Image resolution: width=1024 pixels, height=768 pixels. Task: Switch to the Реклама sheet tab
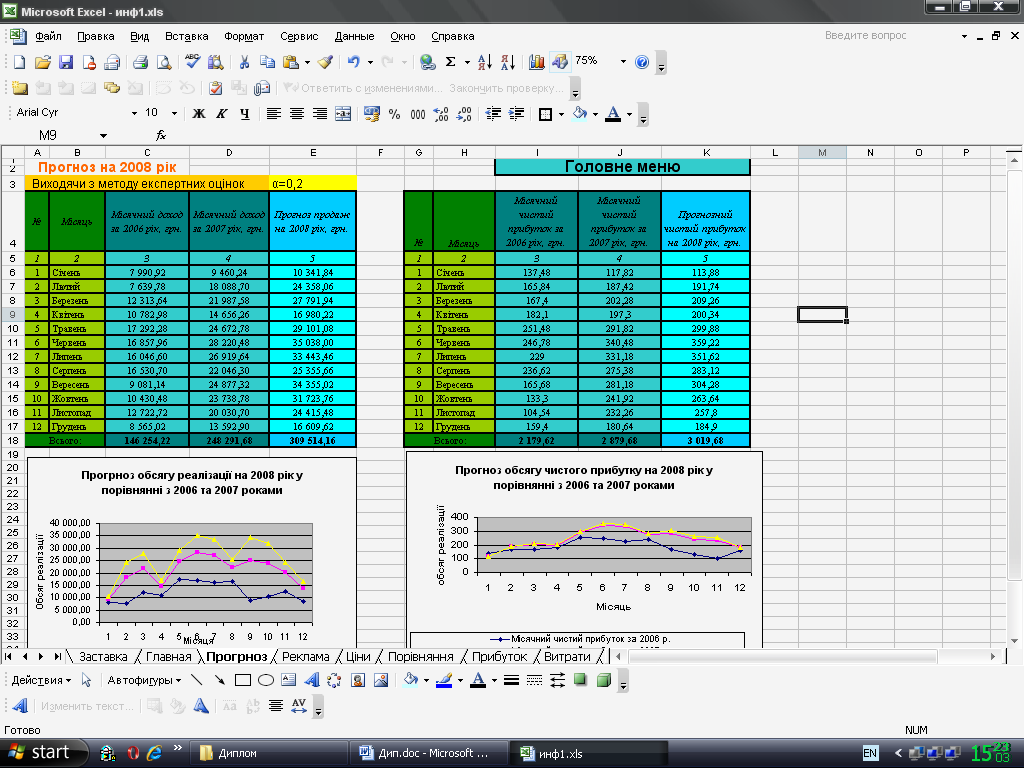305,657
